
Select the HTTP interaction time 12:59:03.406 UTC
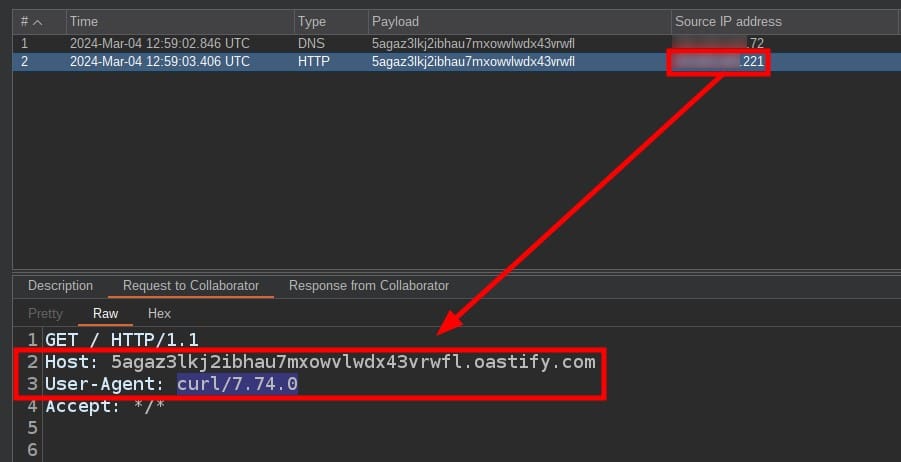(x=160, y=61)
